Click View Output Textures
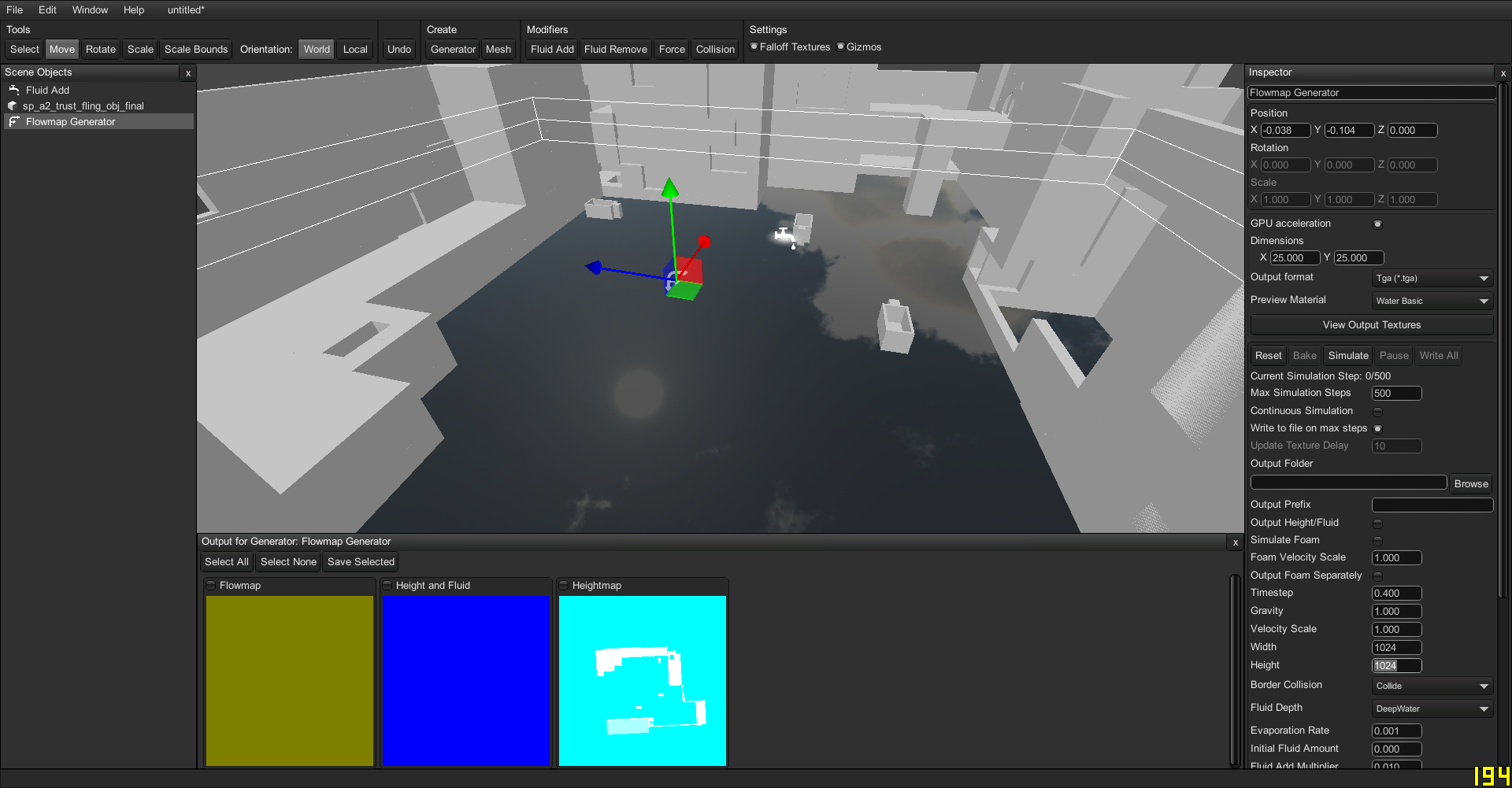Screen dimensions: 1512x788 pyautogui.click(x=1372, y=325)
